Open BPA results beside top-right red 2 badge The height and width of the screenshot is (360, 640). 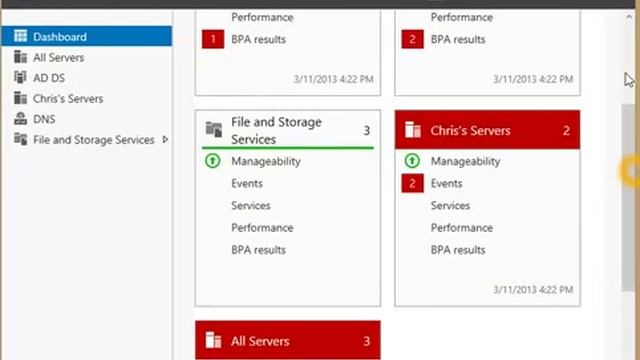[x=458, y=40]
